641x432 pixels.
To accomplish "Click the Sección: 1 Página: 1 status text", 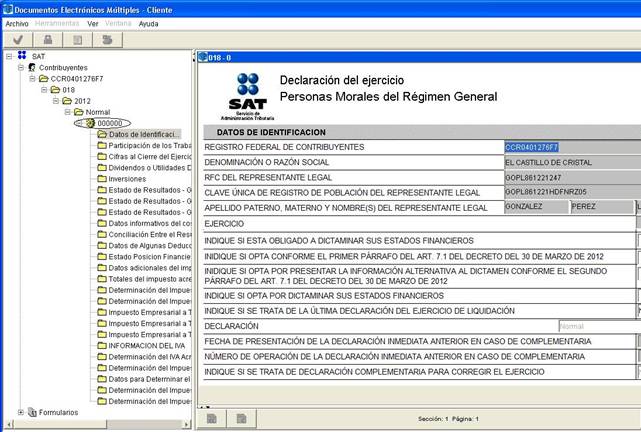I will (x=448, y=419).
